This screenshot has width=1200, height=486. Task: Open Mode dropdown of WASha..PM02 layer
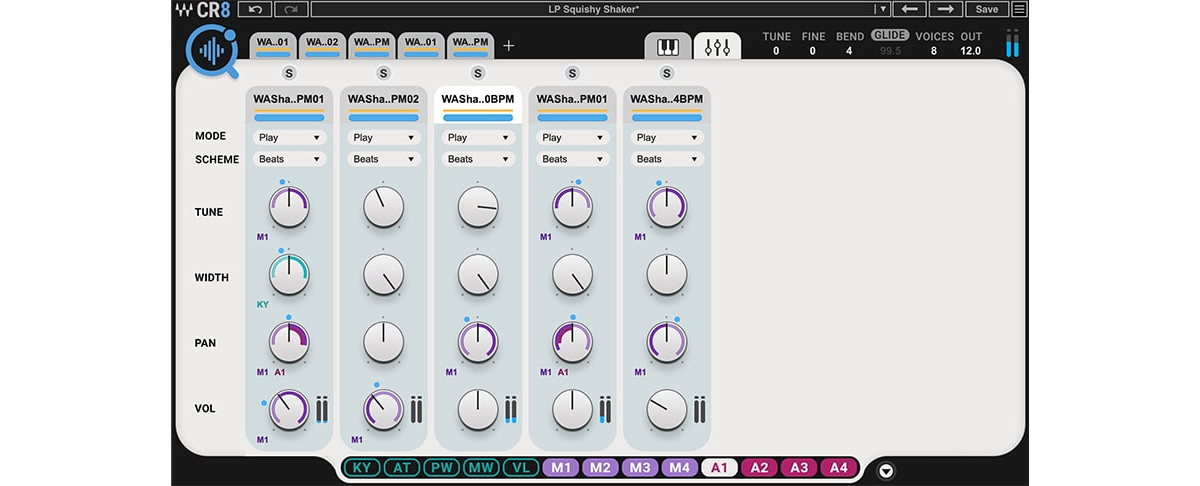click(x=383, y=137)
